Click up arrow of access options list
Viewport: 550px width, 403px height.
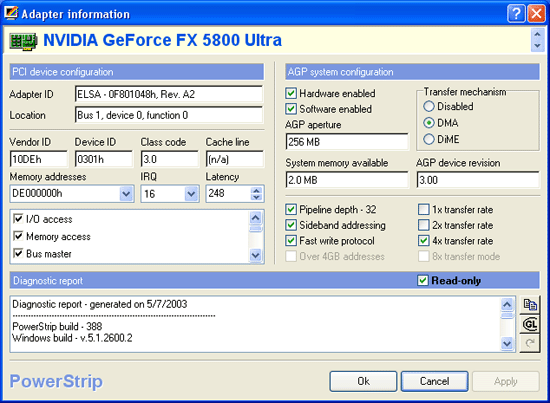coord(255,218)
